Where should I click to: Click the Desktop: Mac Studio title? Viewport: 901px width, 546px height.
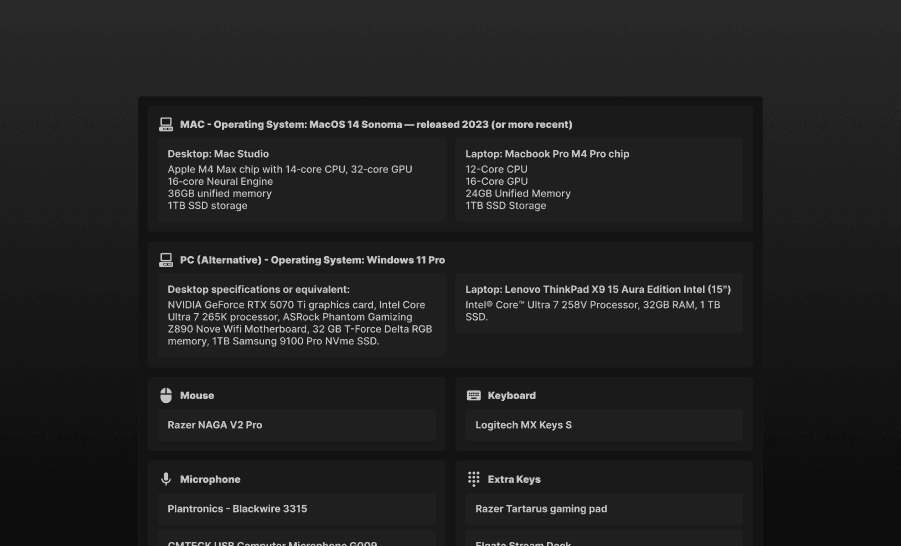click(x=218, y=153)
